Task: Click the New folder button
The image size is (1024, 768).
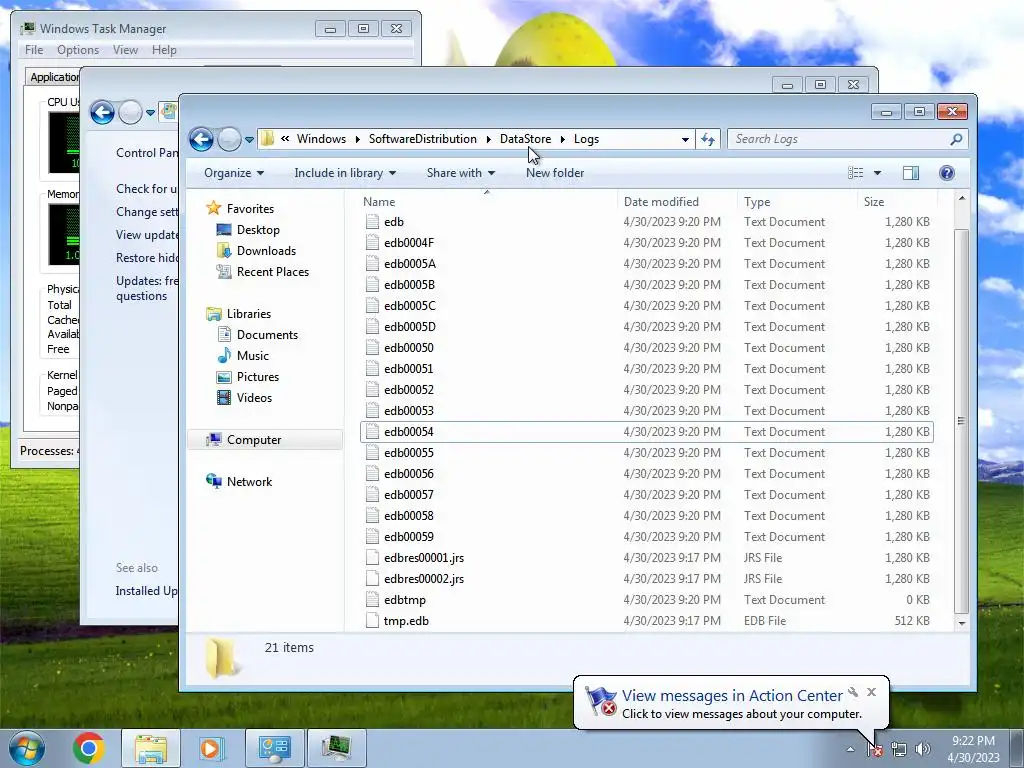Action: tap(554, 173)
